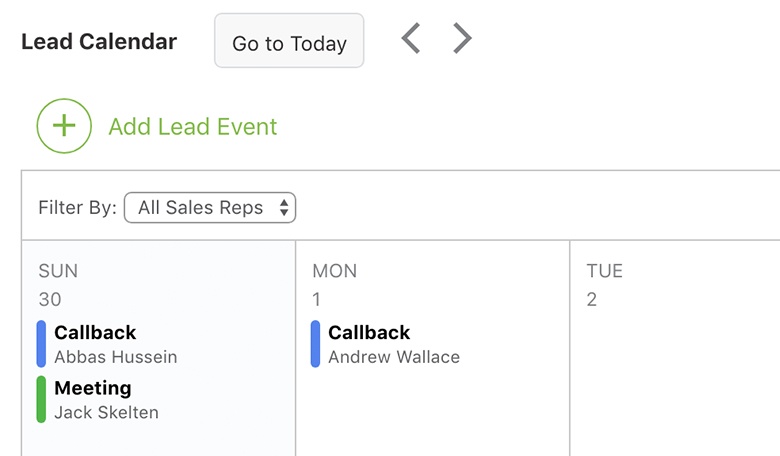Screen dimensions: 780x456
Task: Click the date number 30 on Sunday
Action: tap(50, 299)
